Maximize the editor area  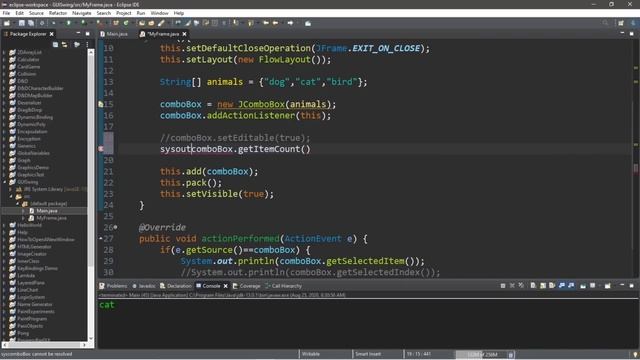pos(631,33)
